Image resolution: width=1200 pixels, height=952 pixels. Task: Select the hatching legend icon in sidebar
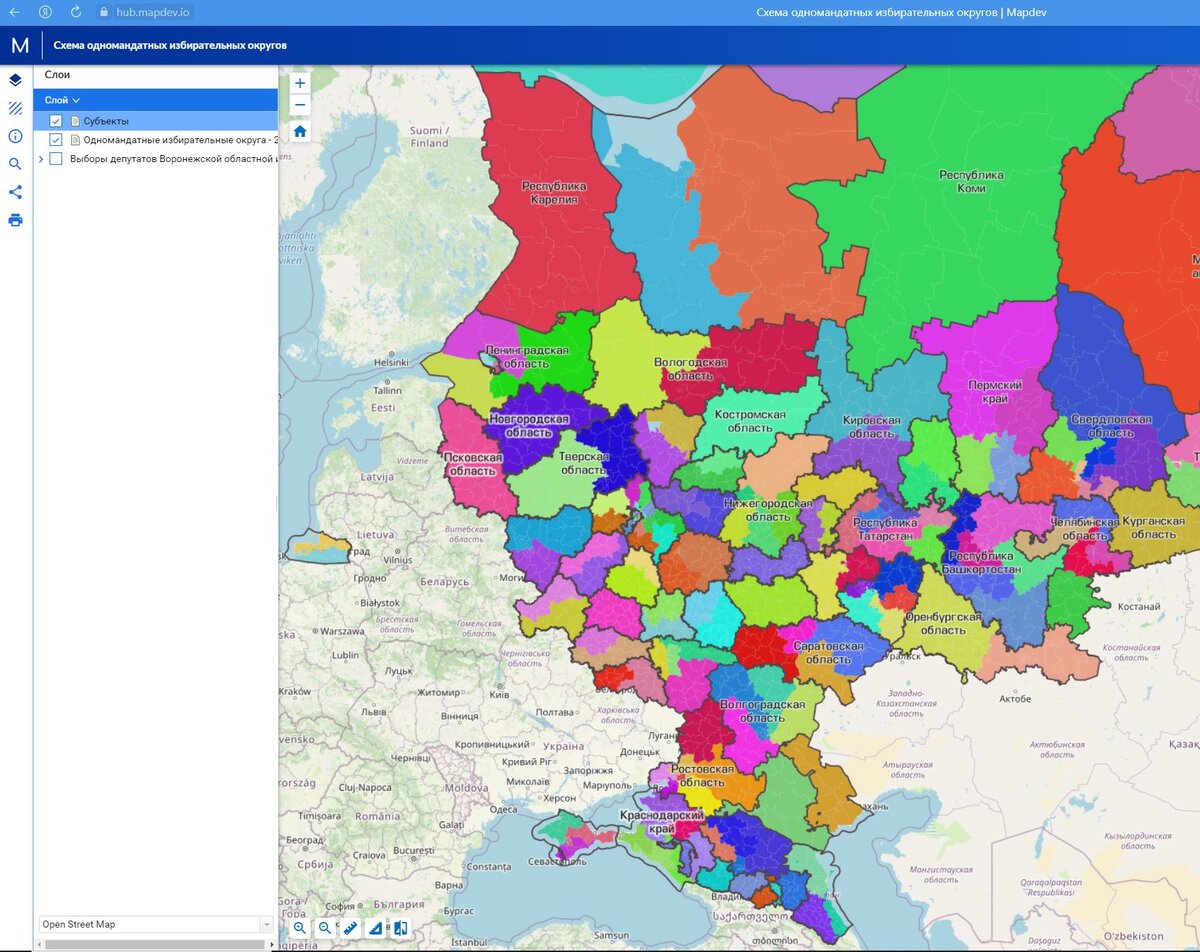coord(14,108)
